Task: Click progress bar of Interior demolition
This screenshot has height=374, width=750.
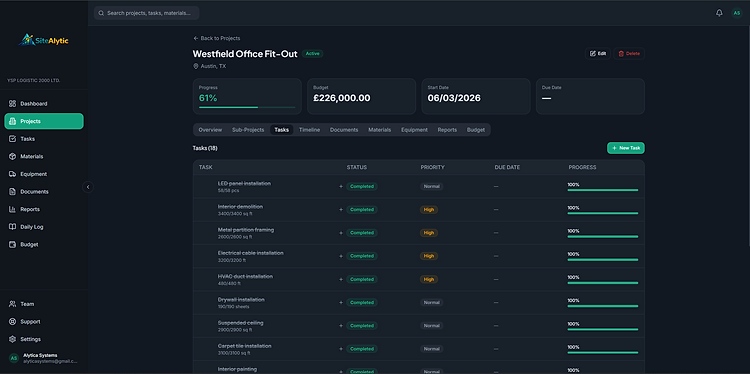Action: [x=603, y=213]
